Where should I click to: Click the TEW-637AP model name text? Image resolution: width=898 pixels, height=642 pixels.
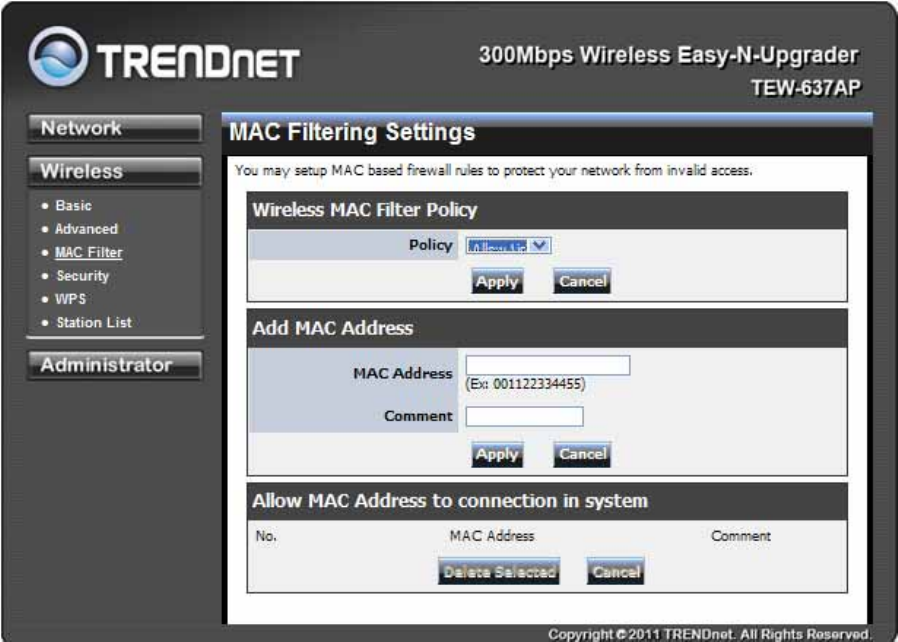pos(806,88)
